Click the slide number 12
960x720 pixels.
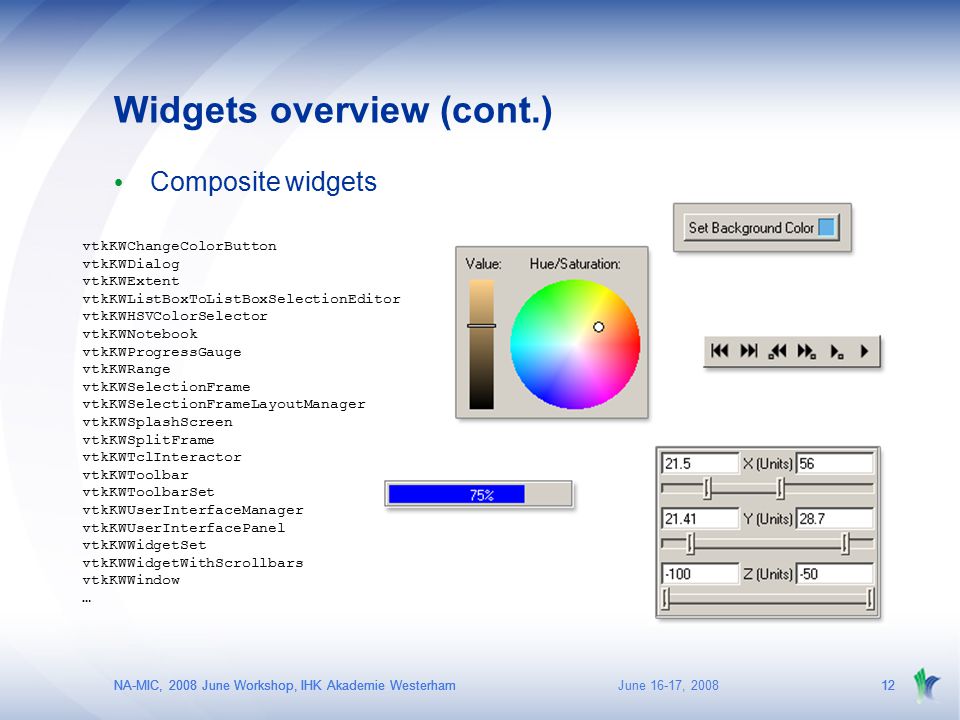tap(888, 685)
